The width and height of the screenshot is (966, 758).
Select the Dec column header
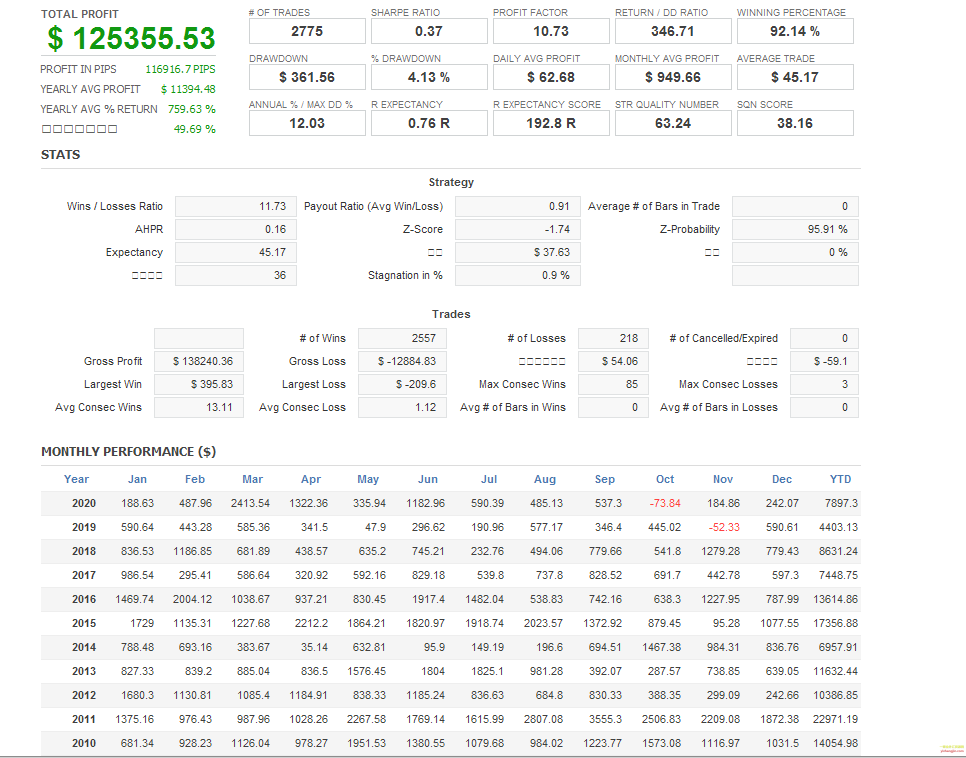pyautogui.click(x=782, y=479)
